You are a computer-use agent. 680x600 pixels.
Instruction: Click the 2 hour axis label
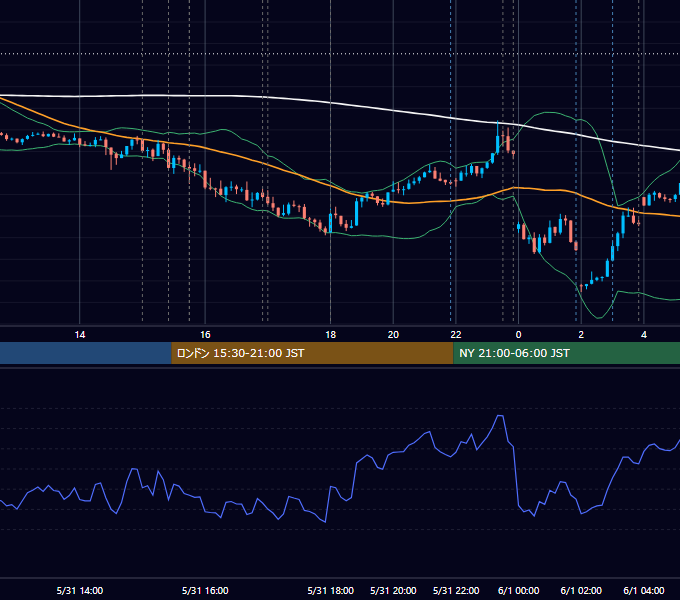coord(581,335)
